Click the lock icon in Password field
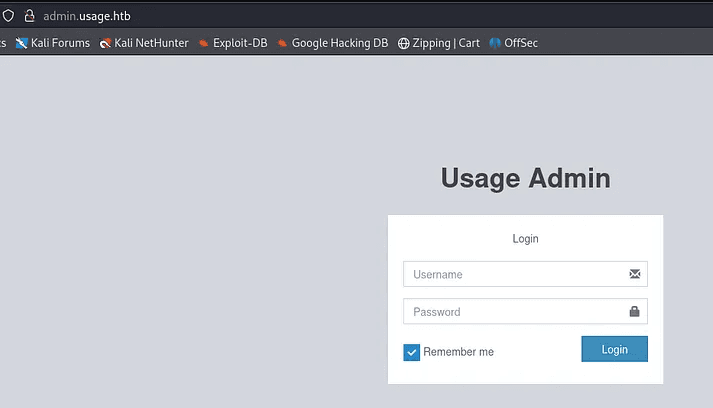 click(634, 311)
